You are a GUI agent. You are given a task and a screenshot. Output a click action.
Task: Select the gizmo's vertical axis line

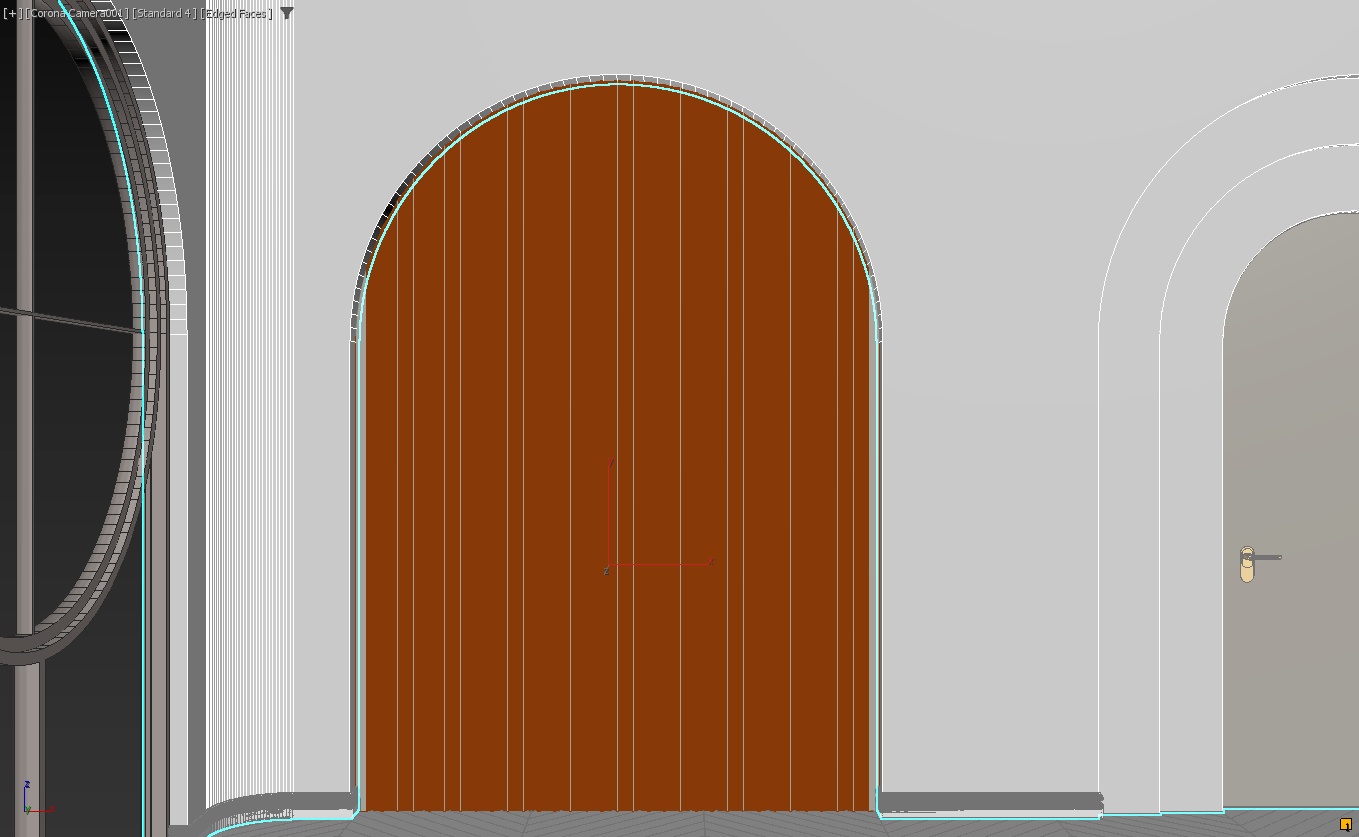coord(608,513)
